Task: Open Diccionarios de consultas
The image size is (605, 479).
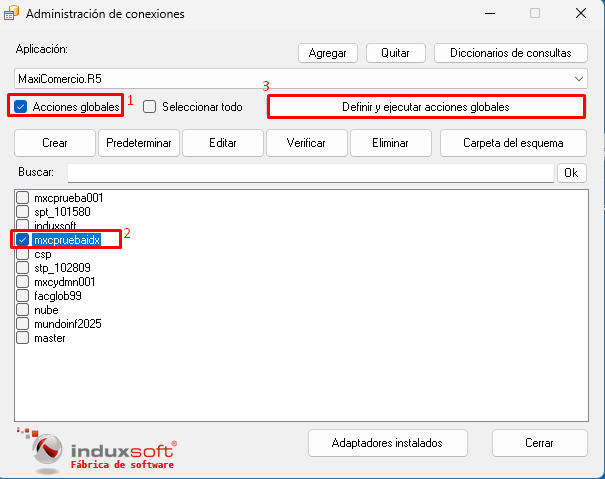Action: (x=510, y=53)
